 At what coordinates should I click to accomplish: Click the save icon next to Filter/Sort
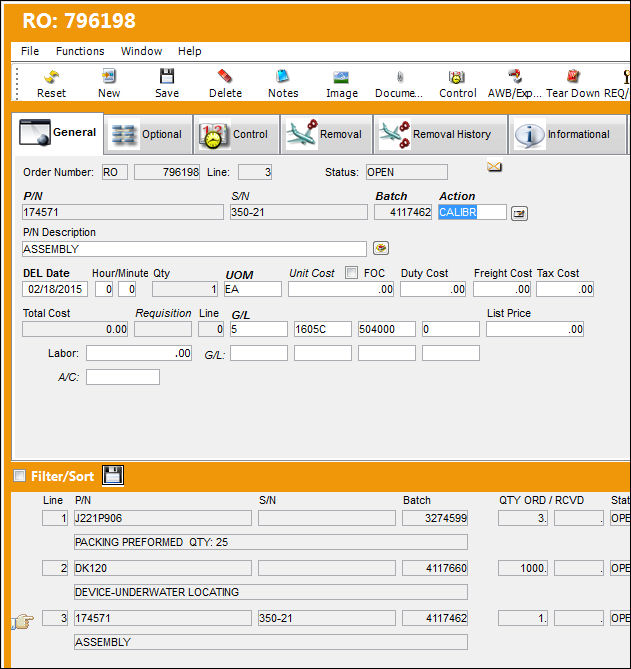[x=113, y=475]
